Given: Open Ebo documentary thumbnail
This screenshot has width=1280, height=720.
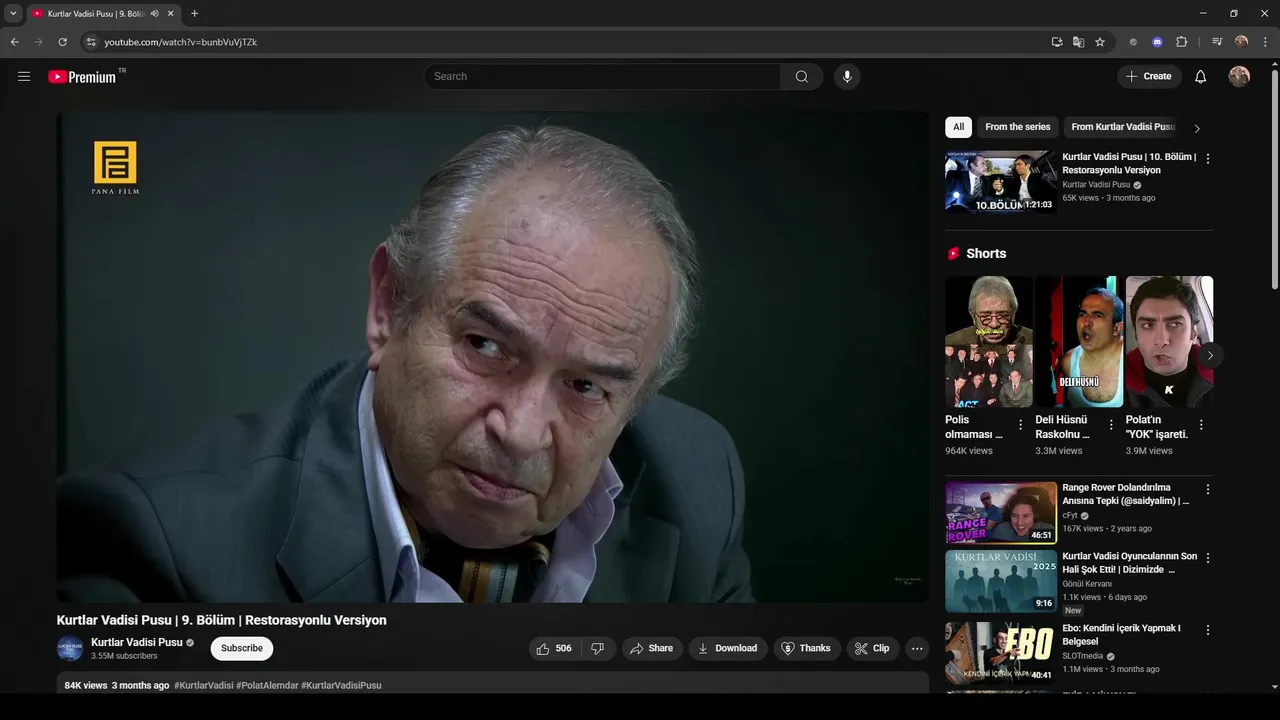Looking at the screenshot, I should tap(1001, 653).
